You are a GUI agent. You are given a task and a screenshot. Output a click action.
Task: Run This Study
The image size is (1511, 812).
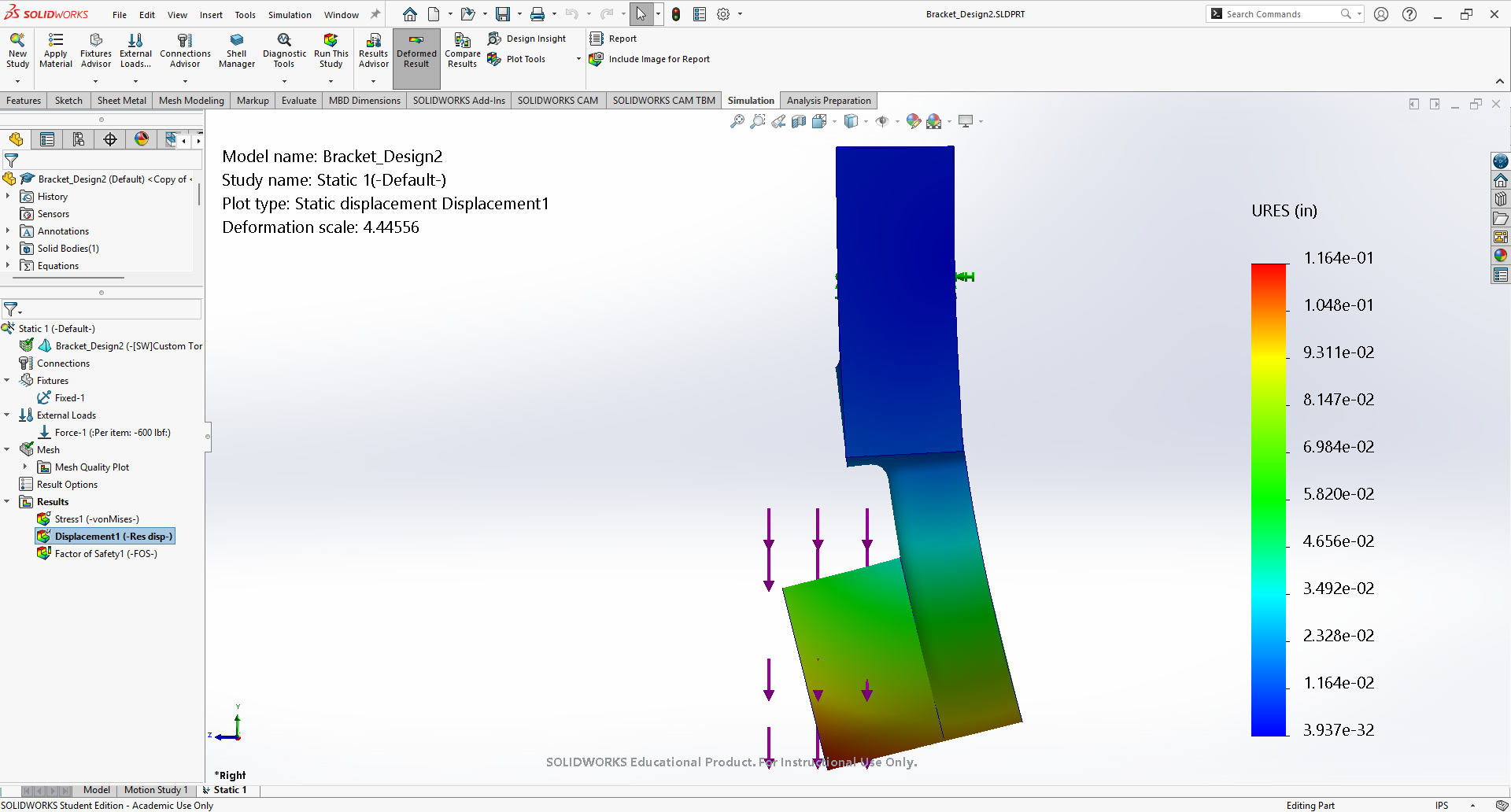tap(331, 50)
